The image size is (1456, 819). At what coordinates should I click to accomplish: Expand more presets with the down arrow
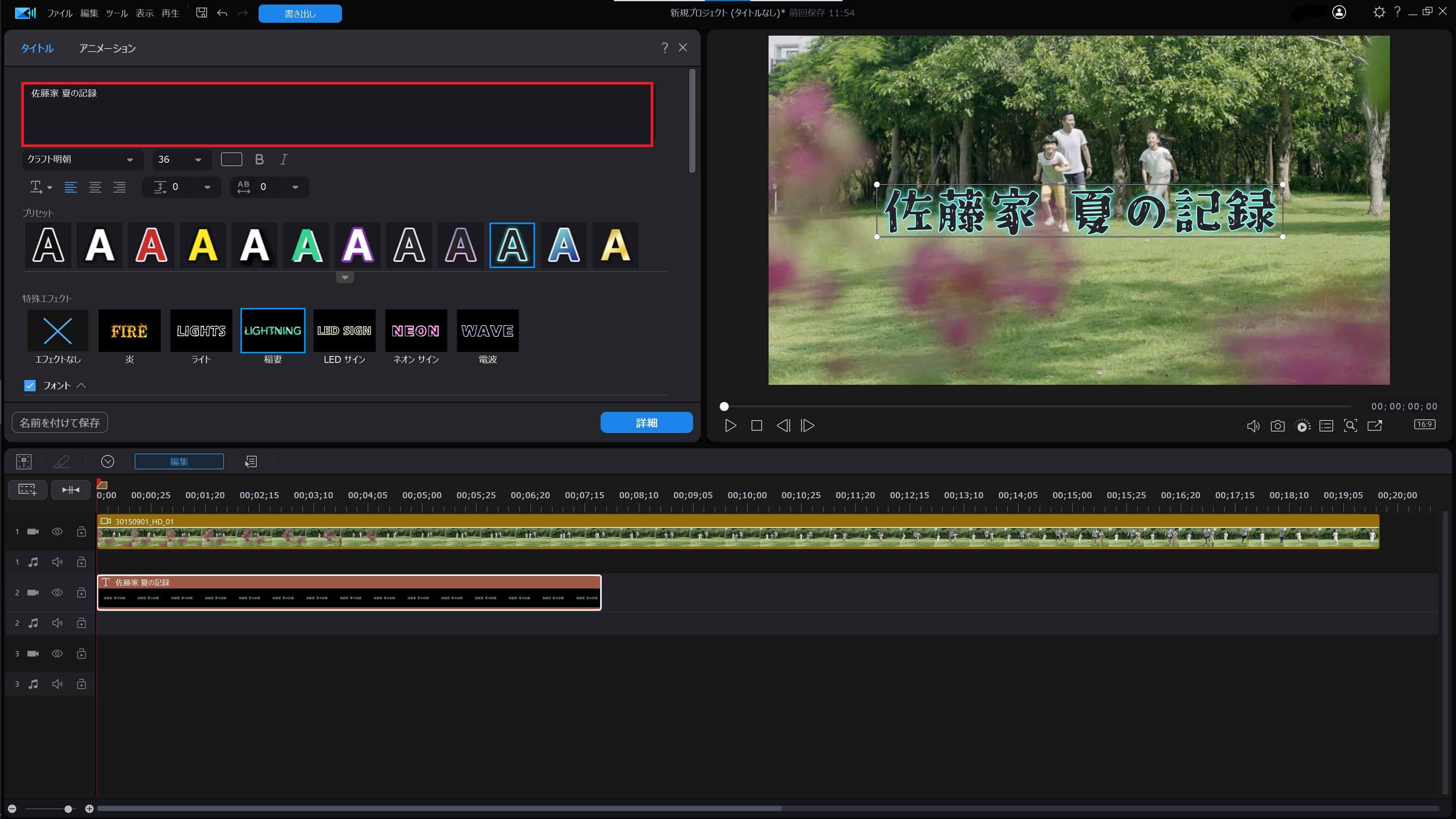point(345,278)
